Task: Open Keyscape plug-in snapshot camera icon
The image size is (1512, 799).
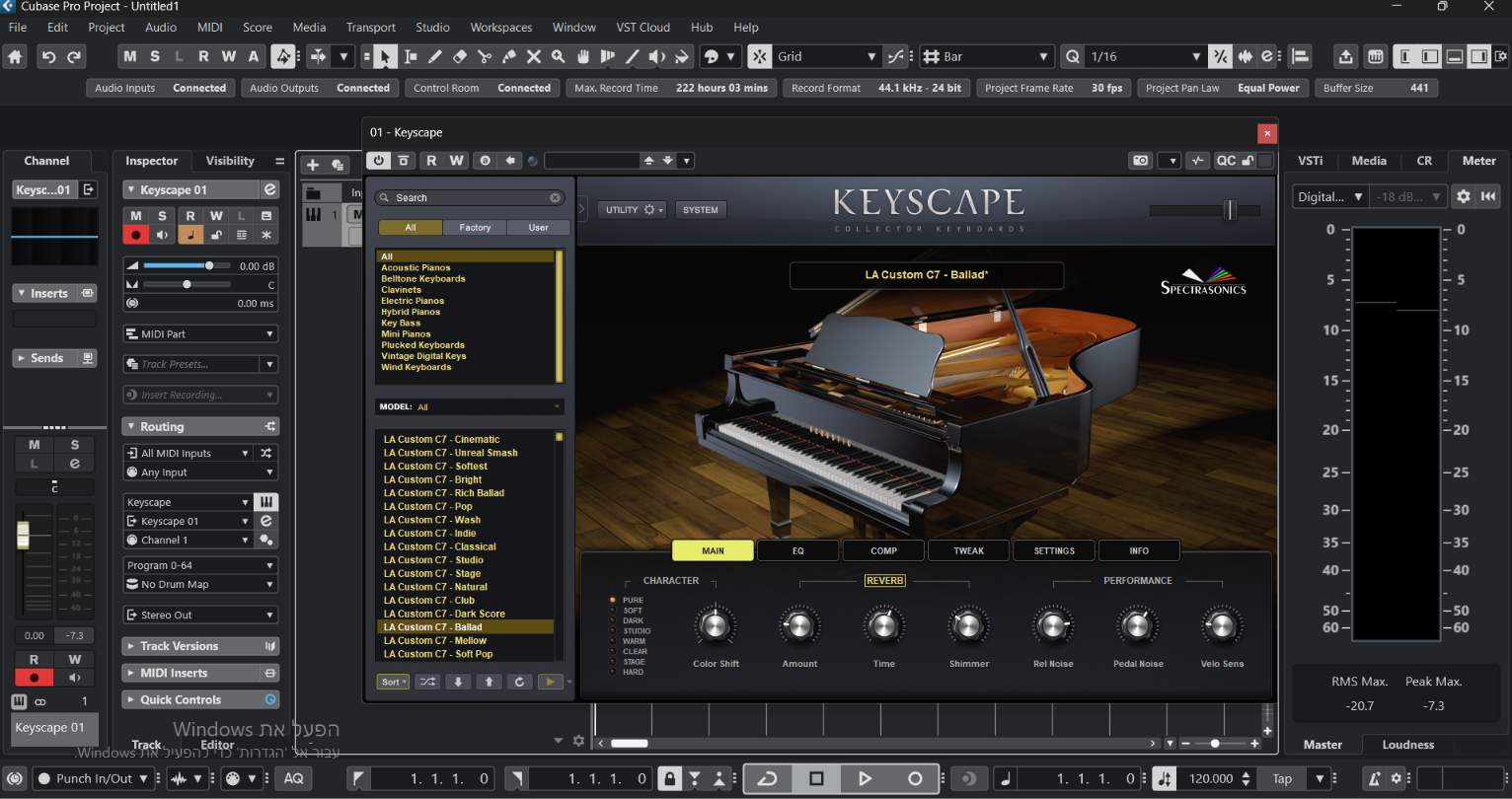Action: coord(1140,161)
